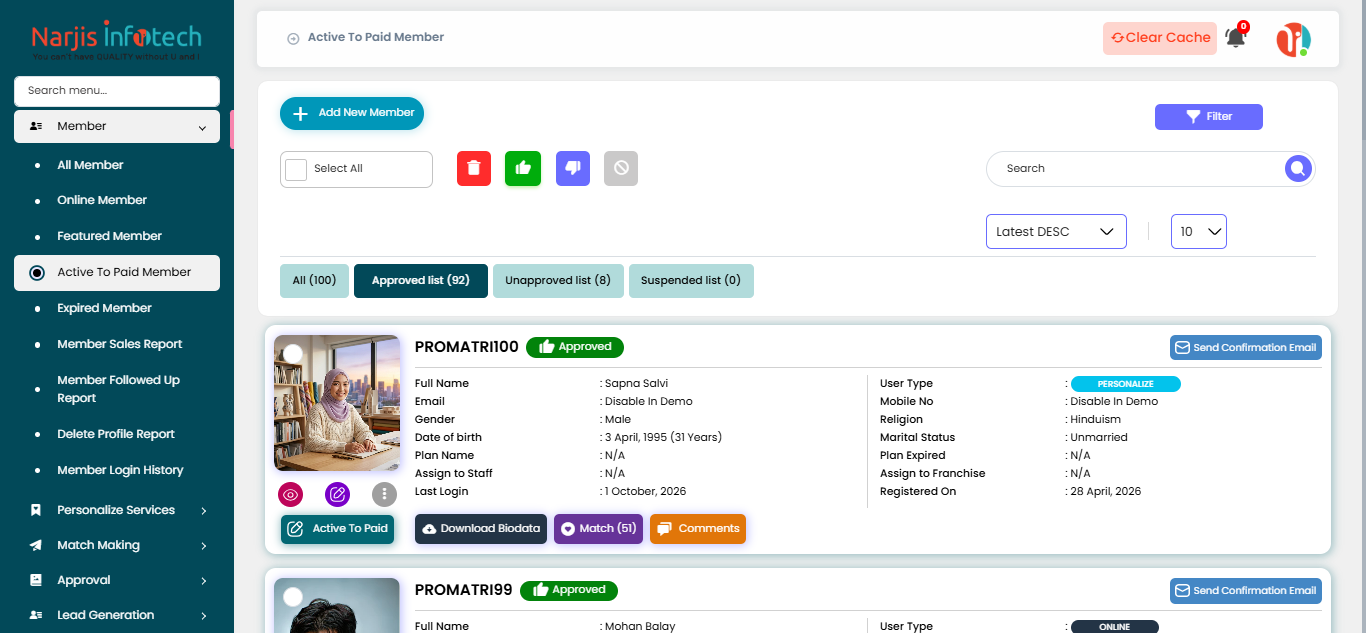Open Match (51) for PROMATRI100
This screenshot has height=633, width=1366.
(598, 529)
